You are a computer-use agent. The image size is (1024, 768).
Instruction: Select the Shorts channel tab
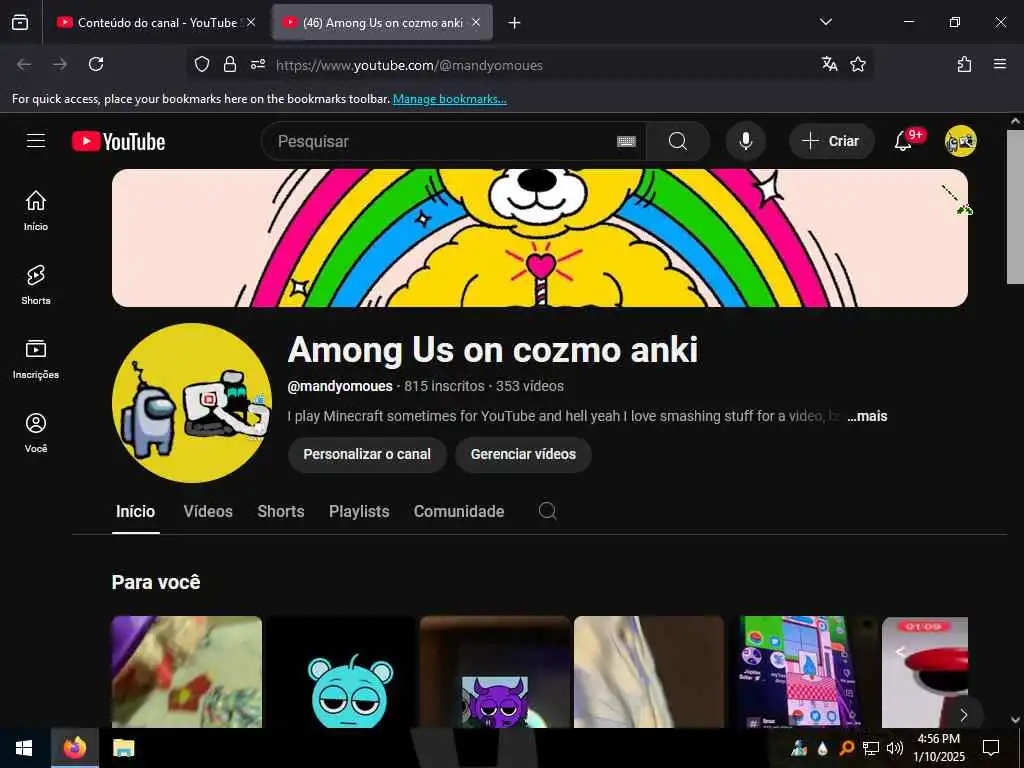click(281, 511)
